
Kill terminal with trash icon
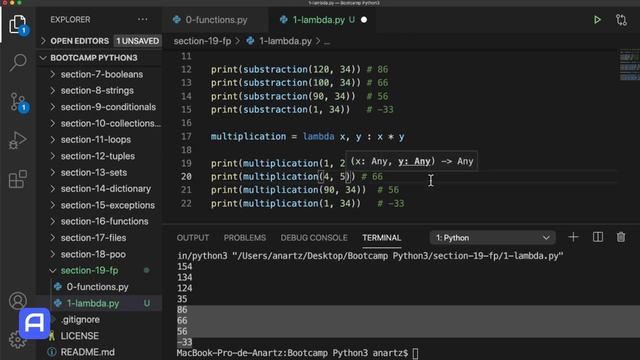pos(621,237)
